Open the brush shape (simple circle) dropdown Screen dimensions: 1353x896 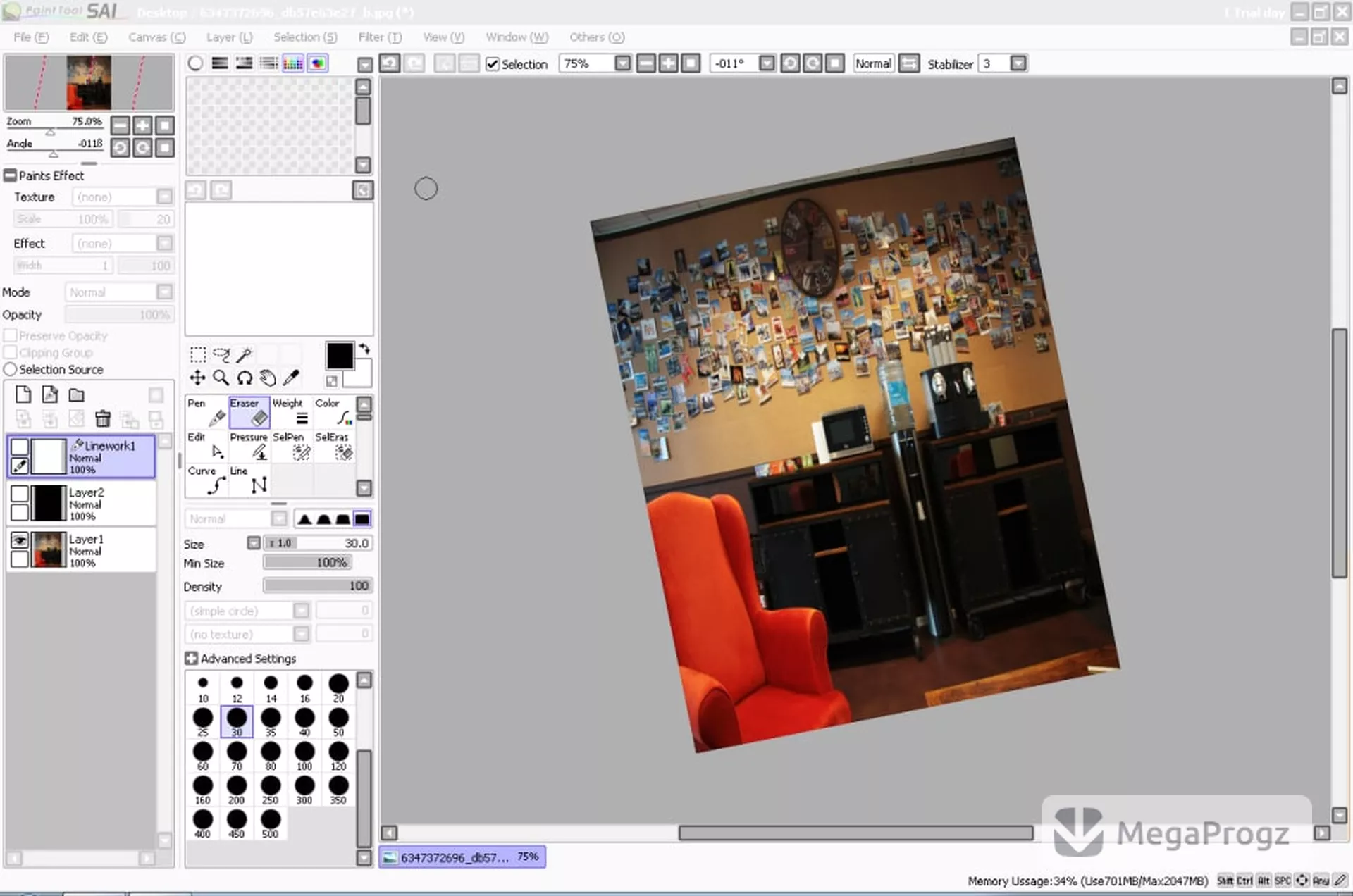(x=301, y=611)
